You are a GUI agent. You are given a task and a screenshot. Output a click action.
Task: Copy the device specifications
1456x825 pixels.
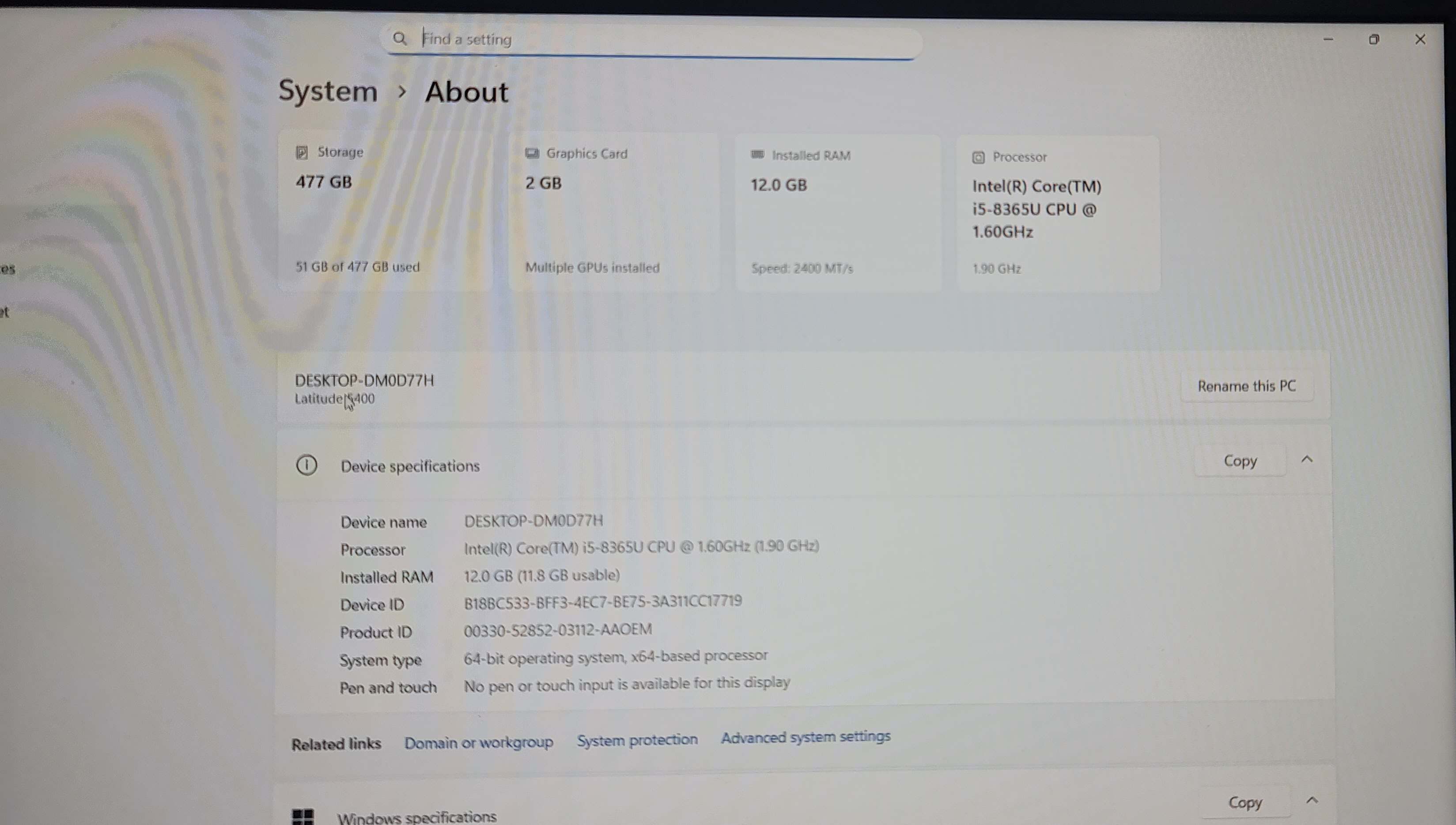[x=1240, y=461]
